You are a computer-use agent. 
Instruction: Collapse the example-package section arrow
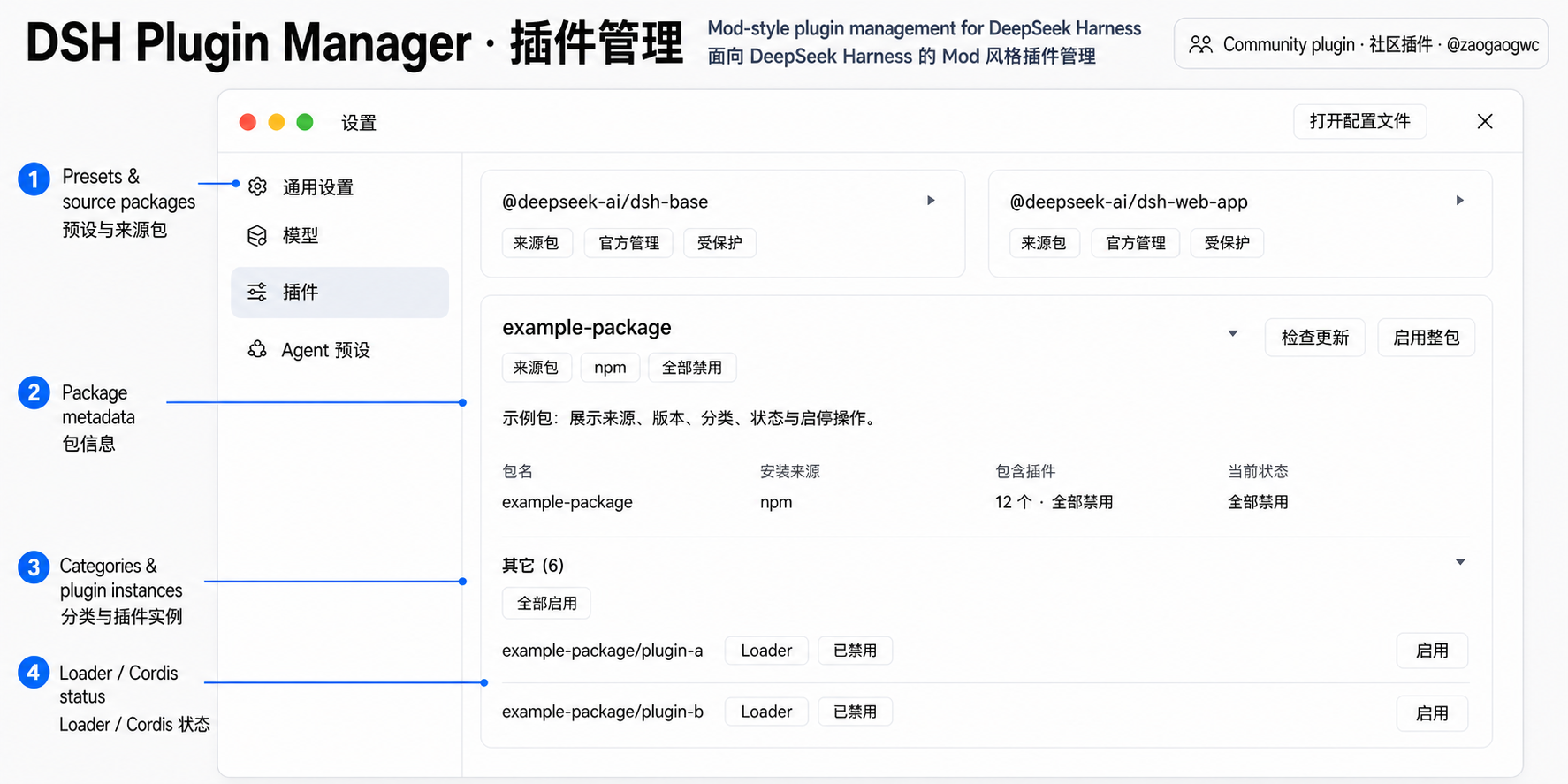click(x=1233, y=333)
